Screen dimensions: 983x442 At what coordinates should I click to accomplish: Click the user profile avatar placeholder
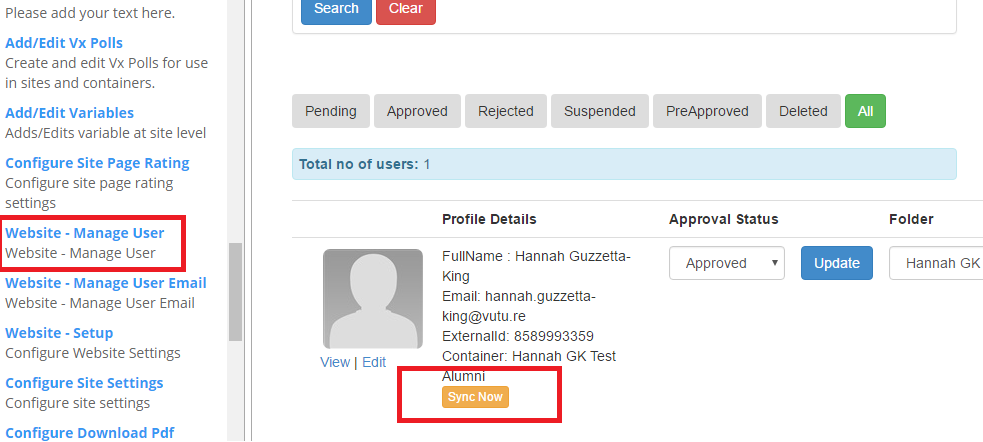click(x=372, y=298)
